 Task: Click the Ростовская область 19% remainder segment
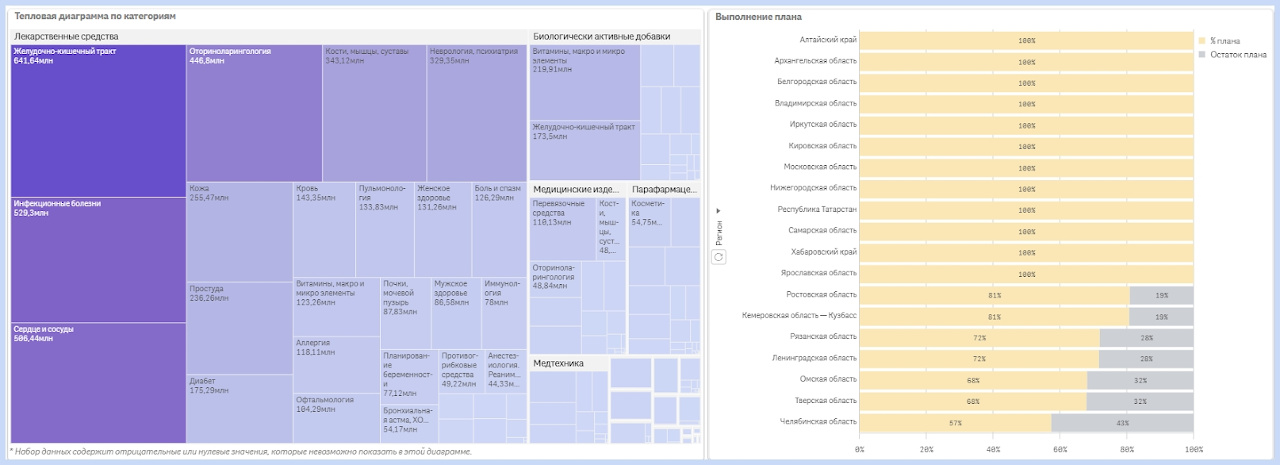[1162, 295]
